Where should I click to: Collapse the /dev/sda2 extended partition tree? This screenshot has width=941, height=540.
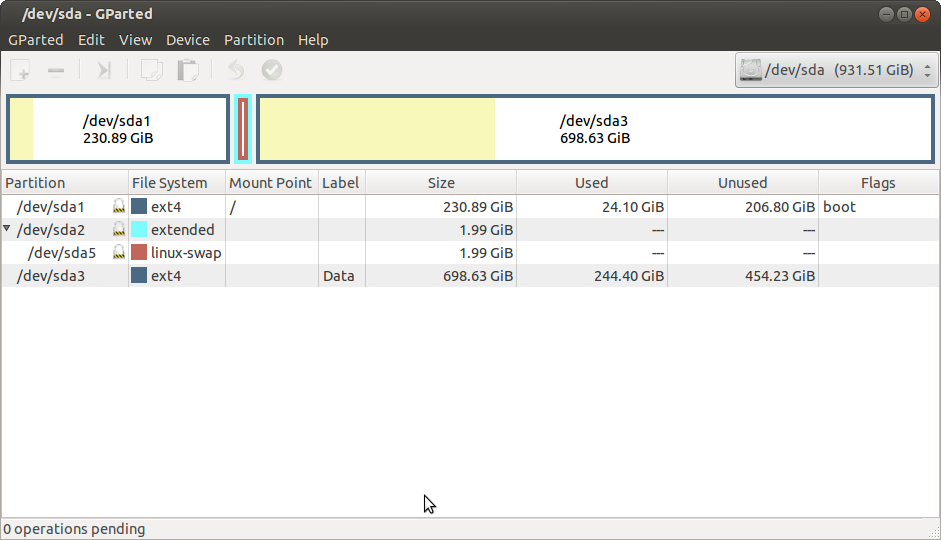[8, 230]
